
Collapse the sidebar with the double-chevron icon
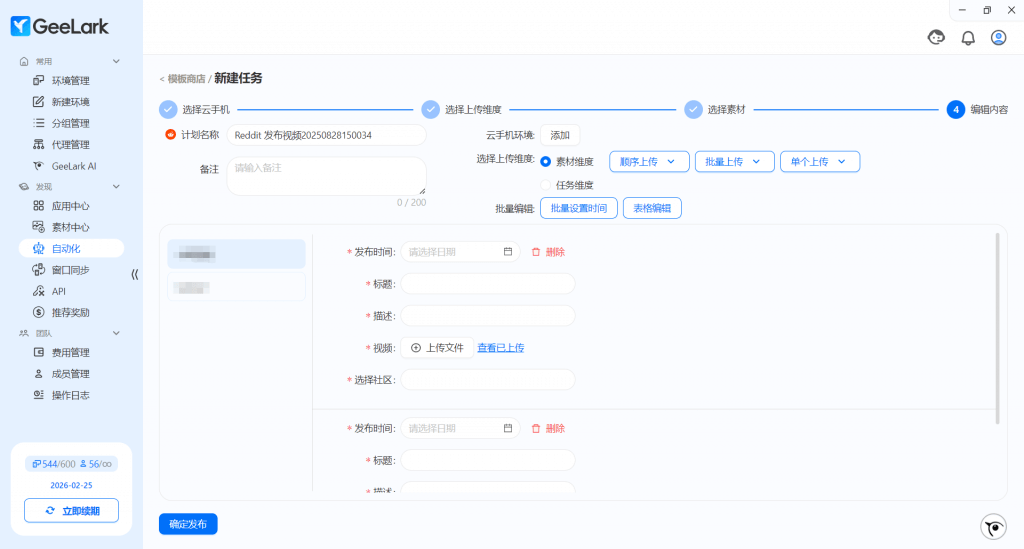coord(135,274)
